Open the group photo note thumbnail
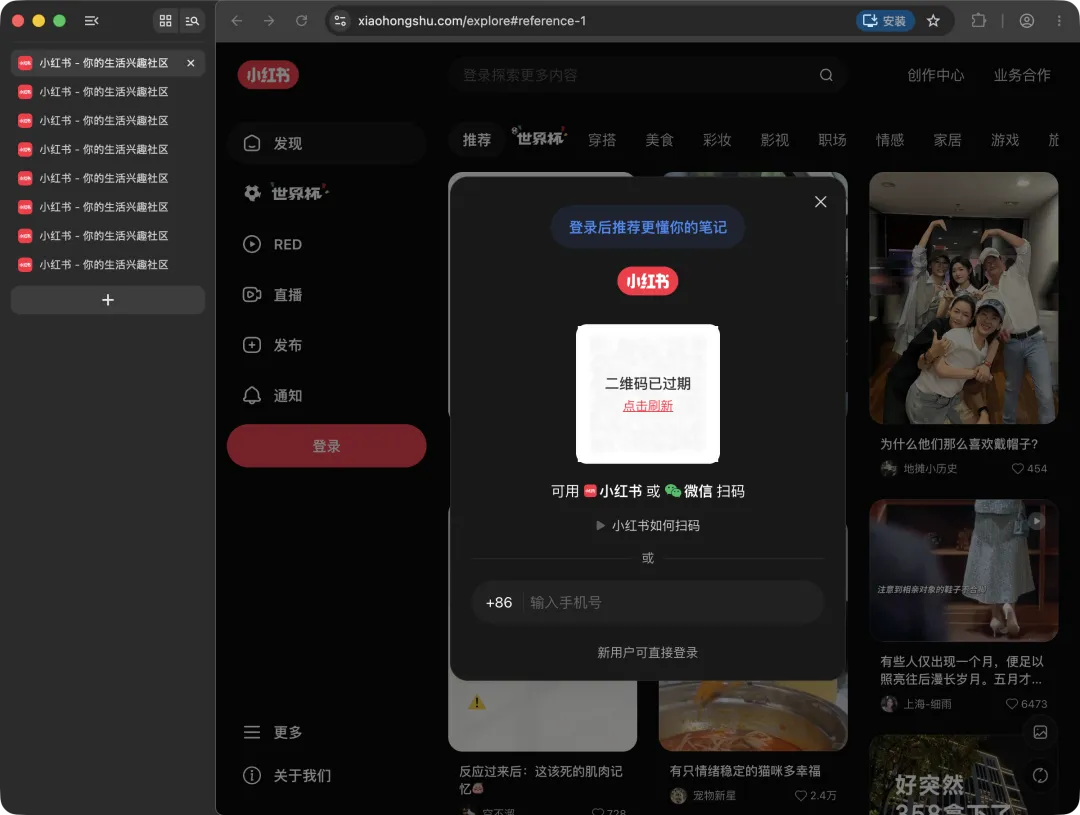1080x815 pixels. (964, 298)
